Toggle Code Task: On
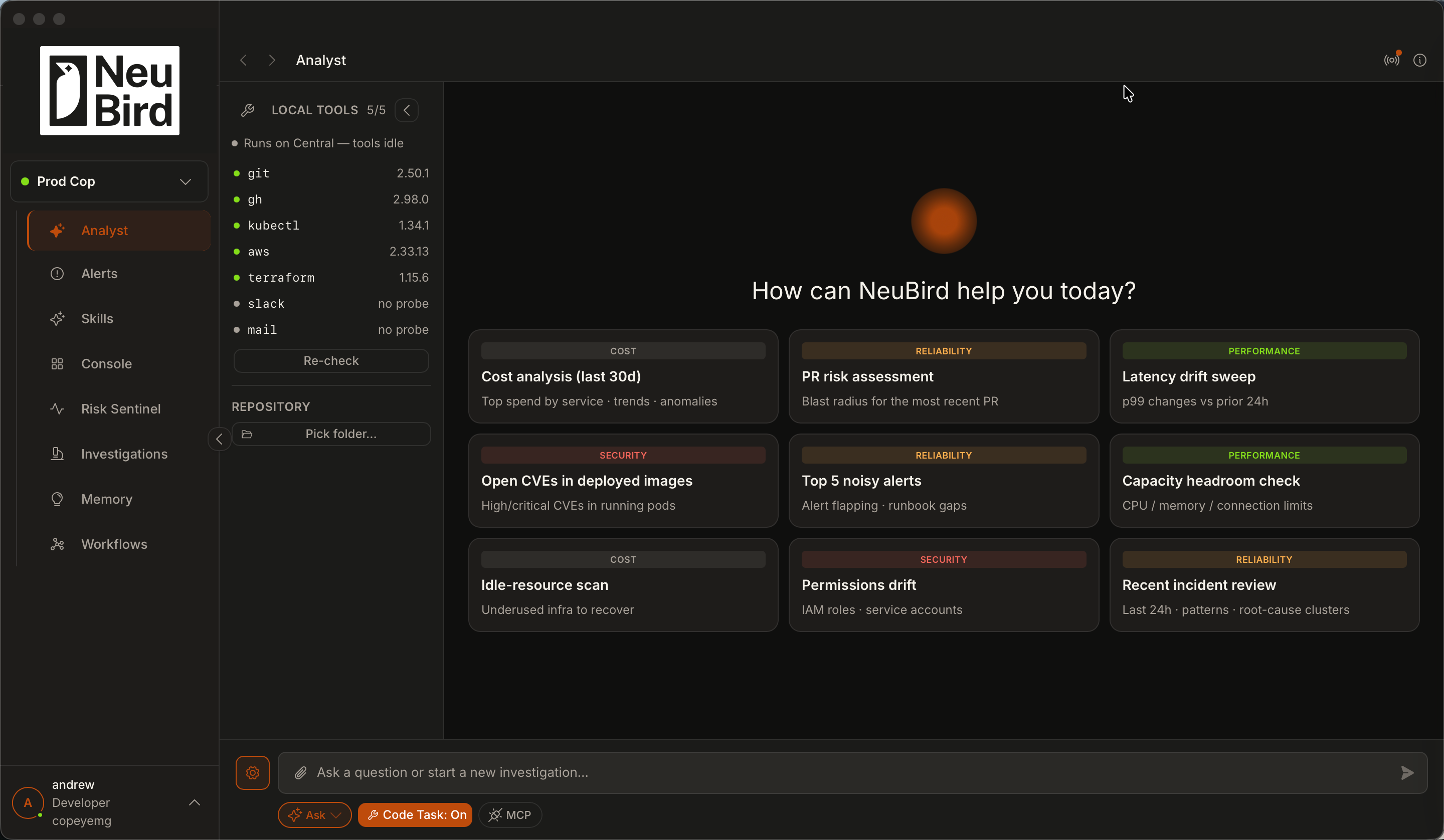This screenshot has width=1444, height=840. 415,815
